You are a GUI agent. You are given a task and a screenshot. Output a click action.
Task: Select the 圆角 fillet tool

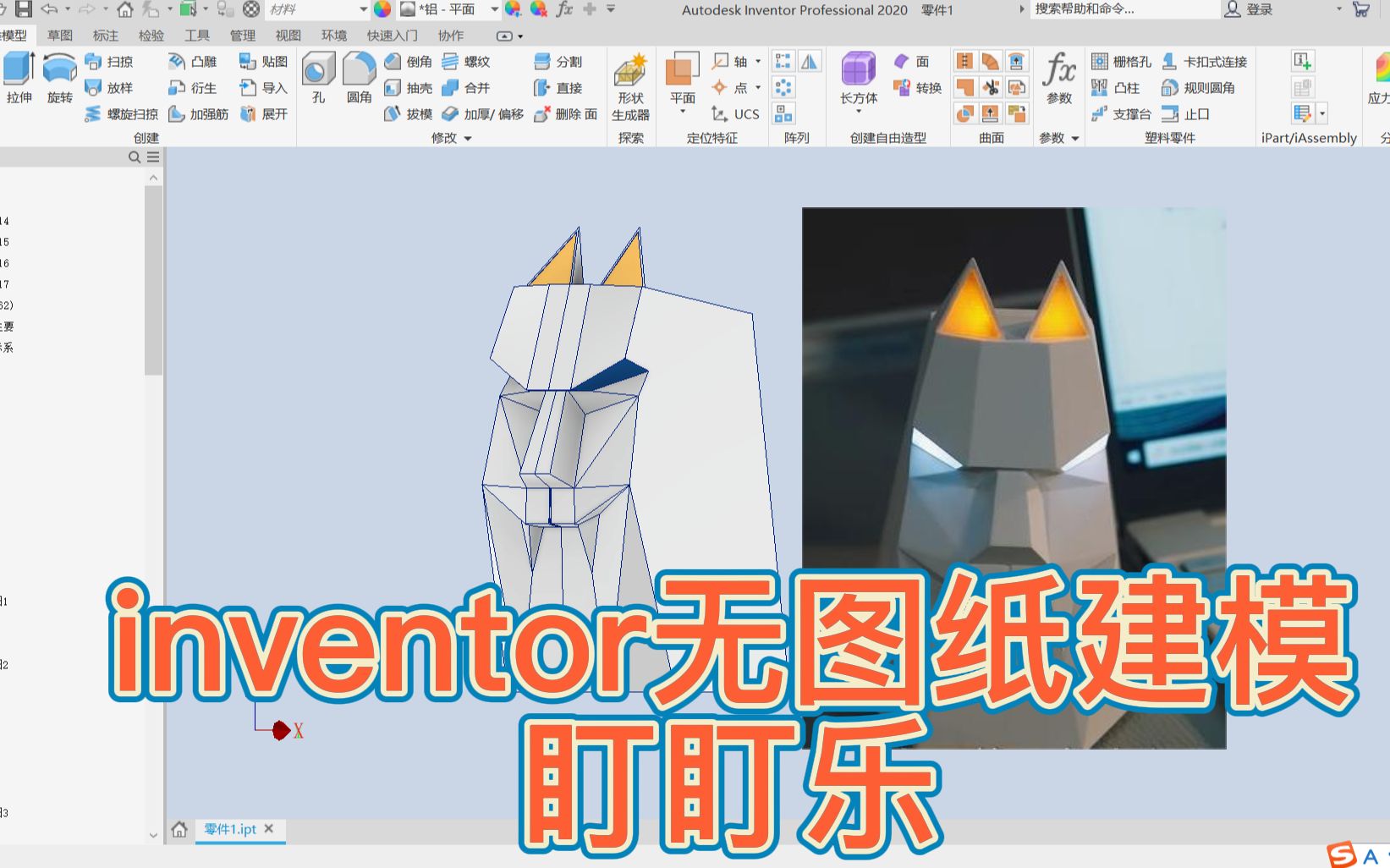tap(360, 77)
